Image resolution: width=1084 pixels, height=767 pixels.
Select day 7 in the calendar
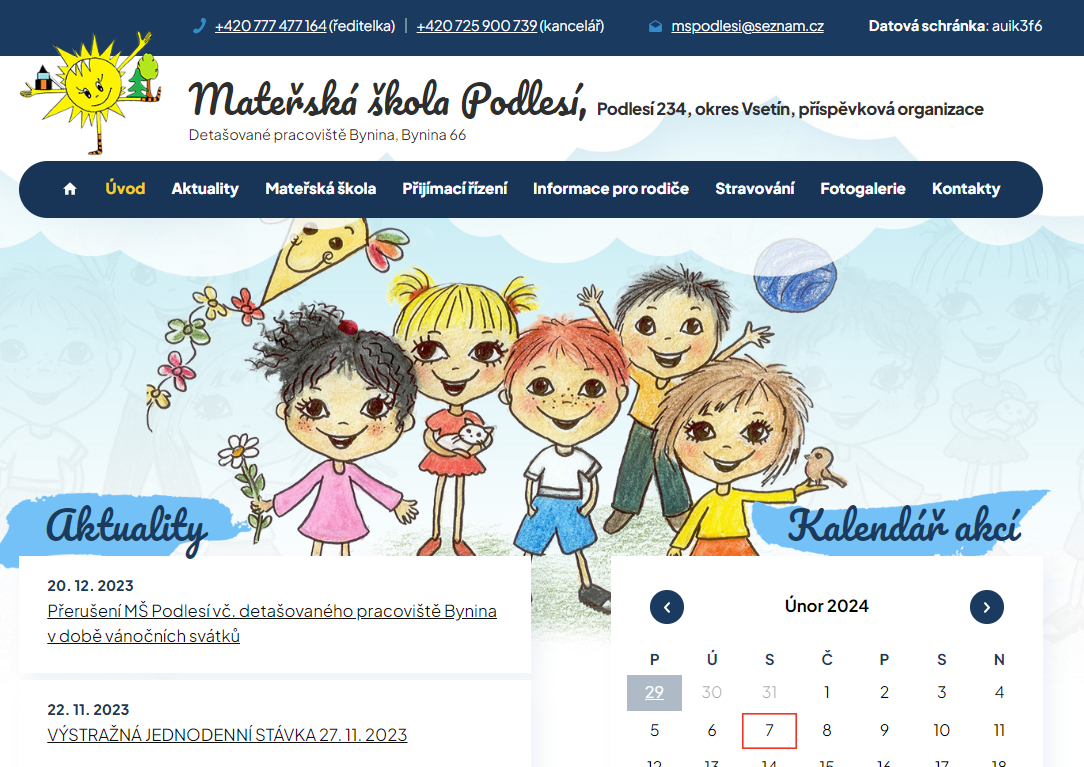click(769, 731)
